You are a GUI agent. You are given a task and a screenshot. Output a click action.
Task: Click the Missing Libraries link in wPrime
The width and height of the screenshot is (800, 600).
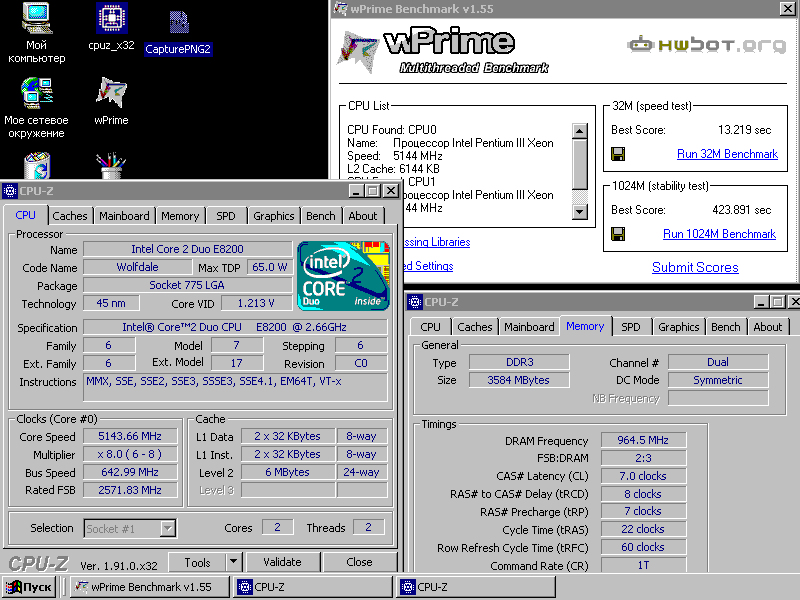436,242
